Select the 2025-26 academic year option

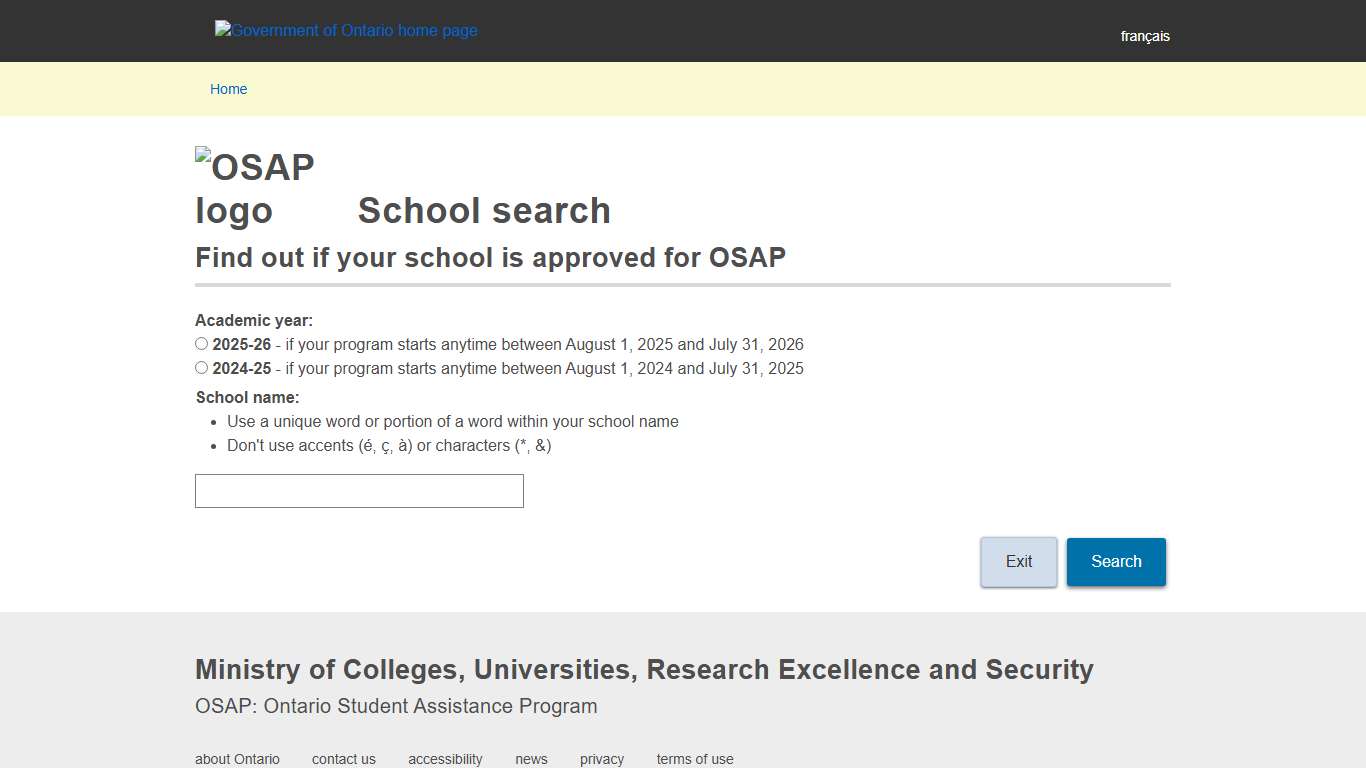201,343
